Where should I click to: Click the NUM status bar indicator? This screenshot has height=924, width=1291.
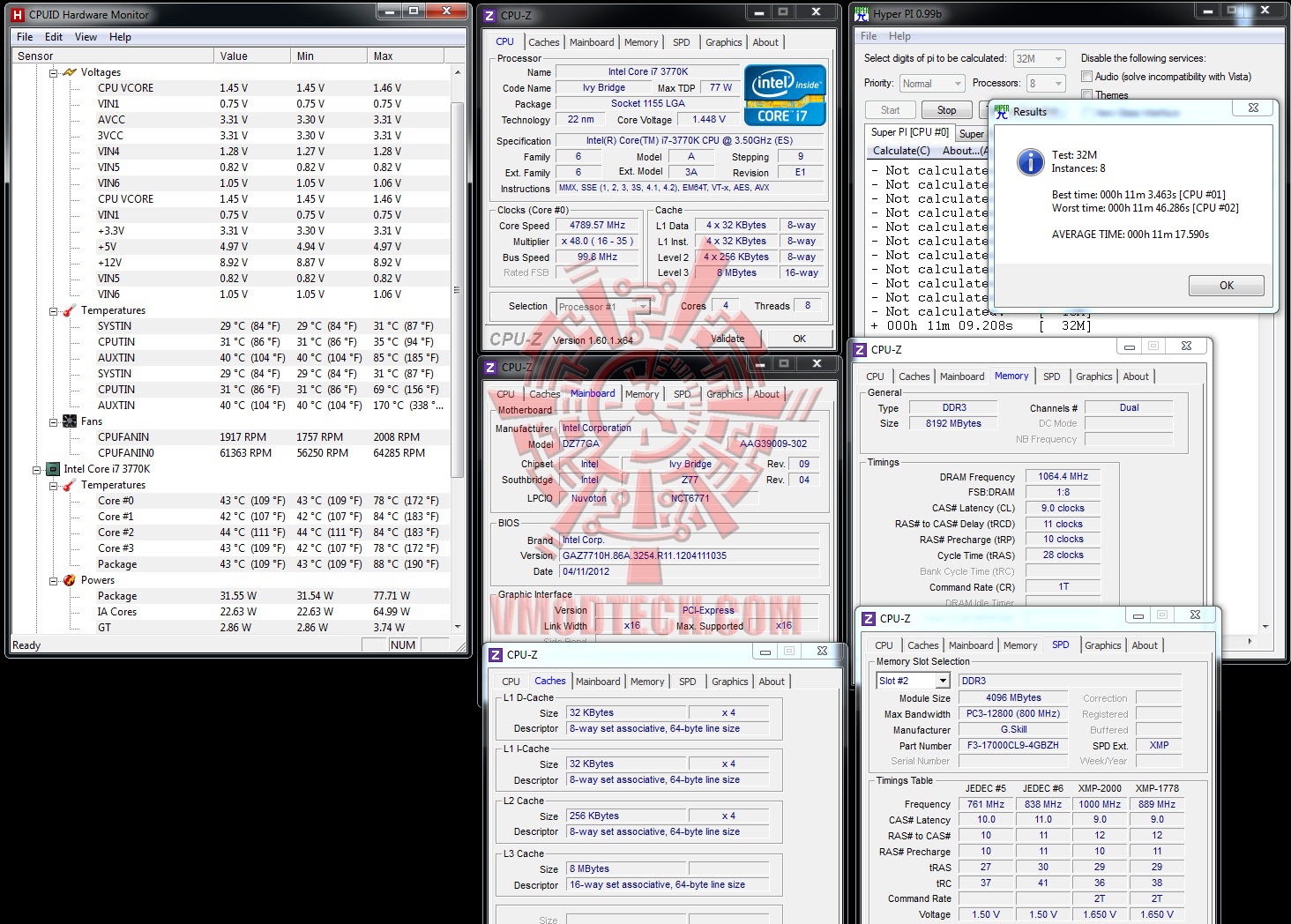[402, 645]
